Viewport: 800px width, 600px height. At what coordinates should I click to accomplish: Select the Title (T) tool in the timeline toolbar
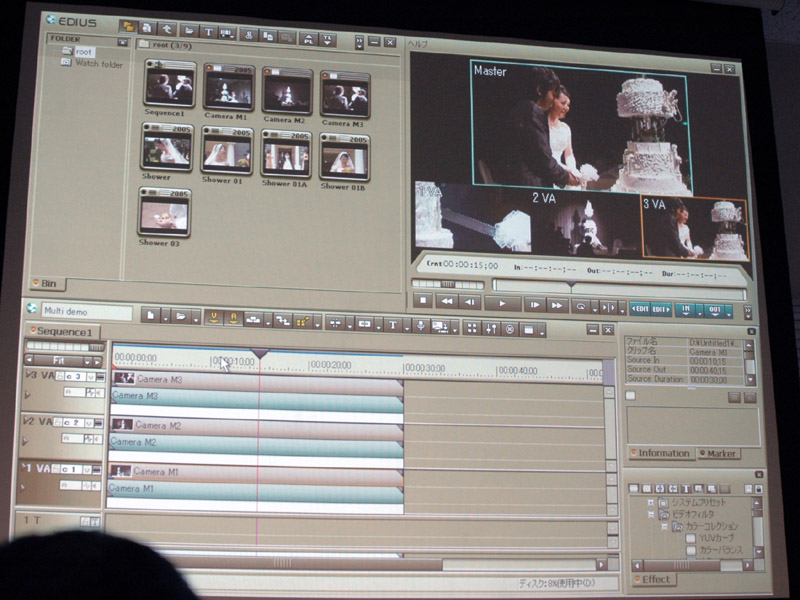pos(393,325)
